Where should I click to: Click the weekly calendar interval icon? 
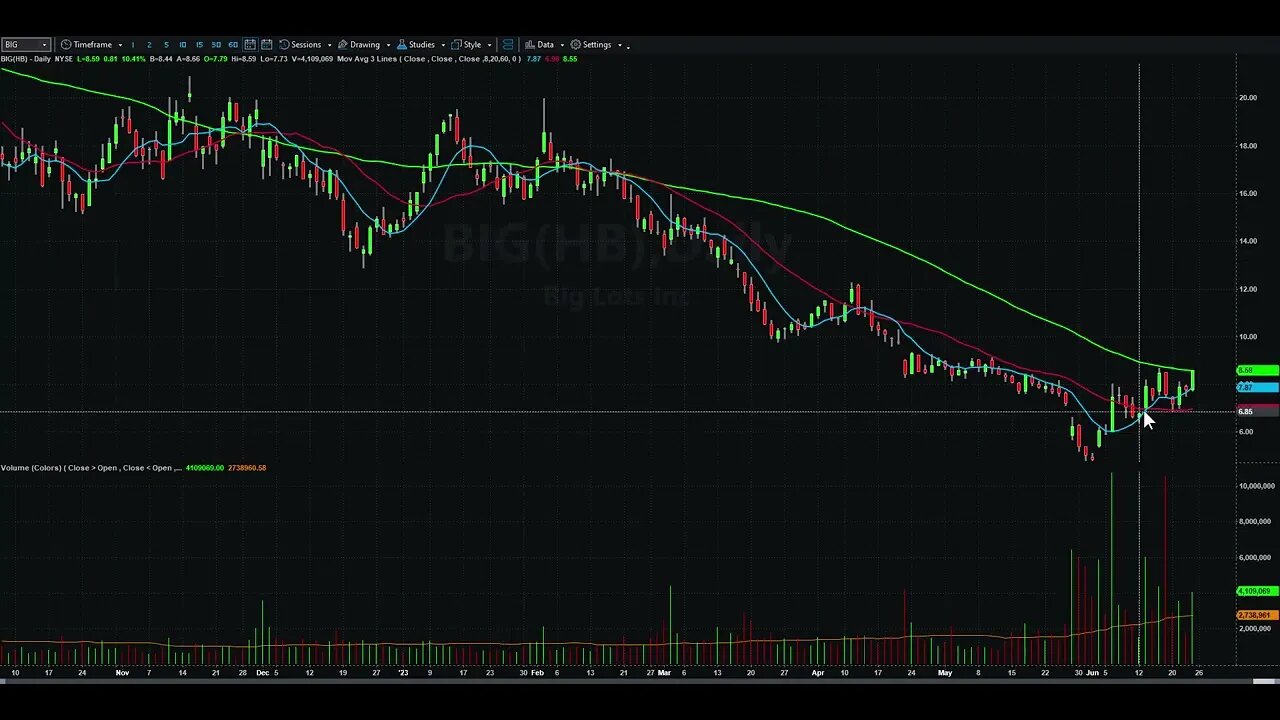tap(267, 44)
